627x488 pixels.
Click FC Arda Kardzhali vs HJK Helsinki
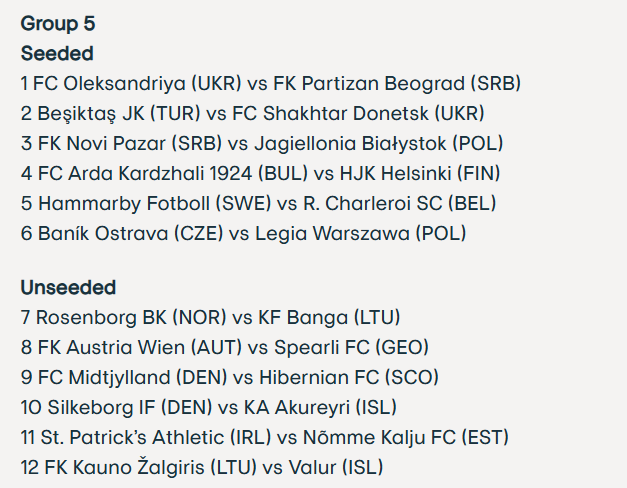click(x=260, y=174)
